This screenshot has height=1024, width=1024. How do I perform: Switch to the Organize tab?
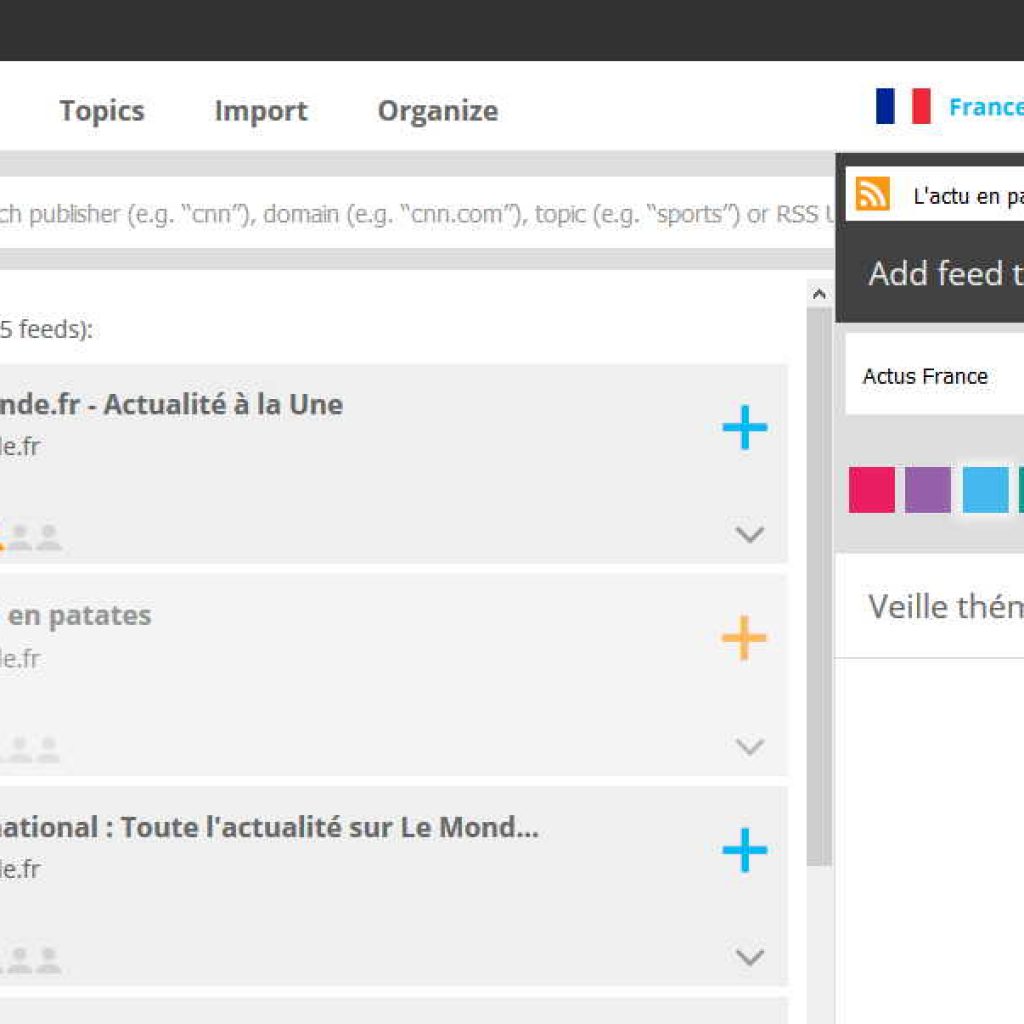click(438, 111)
